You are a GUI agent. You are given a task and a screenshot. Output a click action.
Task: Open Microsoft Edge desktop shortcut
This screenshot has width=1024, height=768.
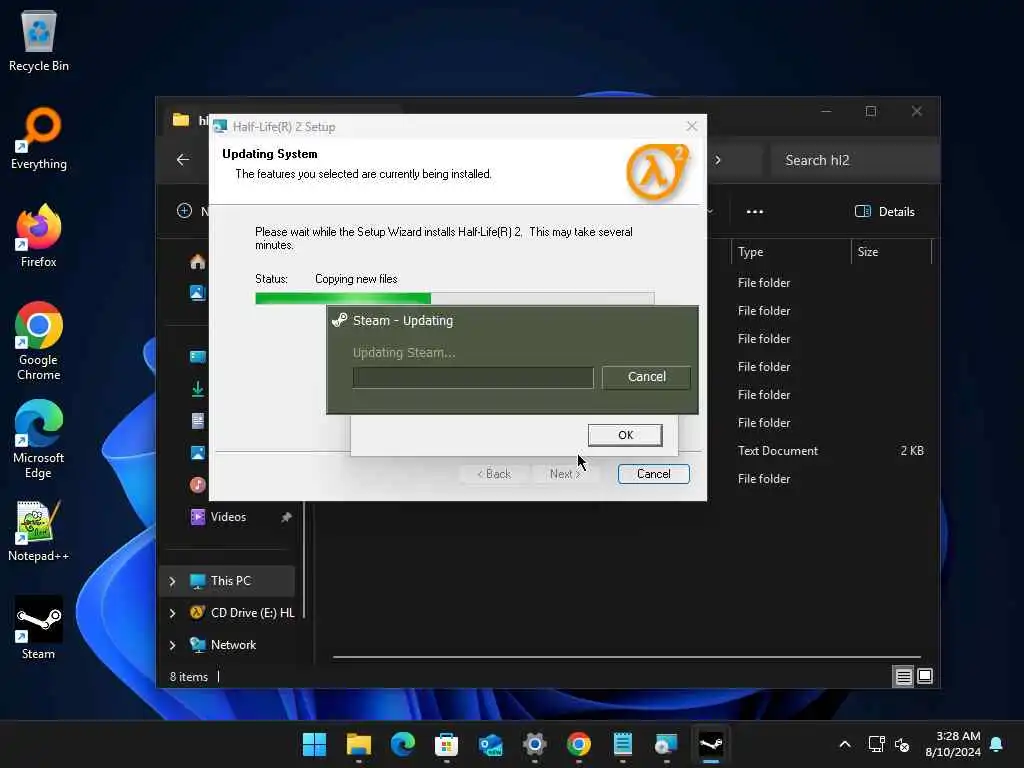pos(39,439)
